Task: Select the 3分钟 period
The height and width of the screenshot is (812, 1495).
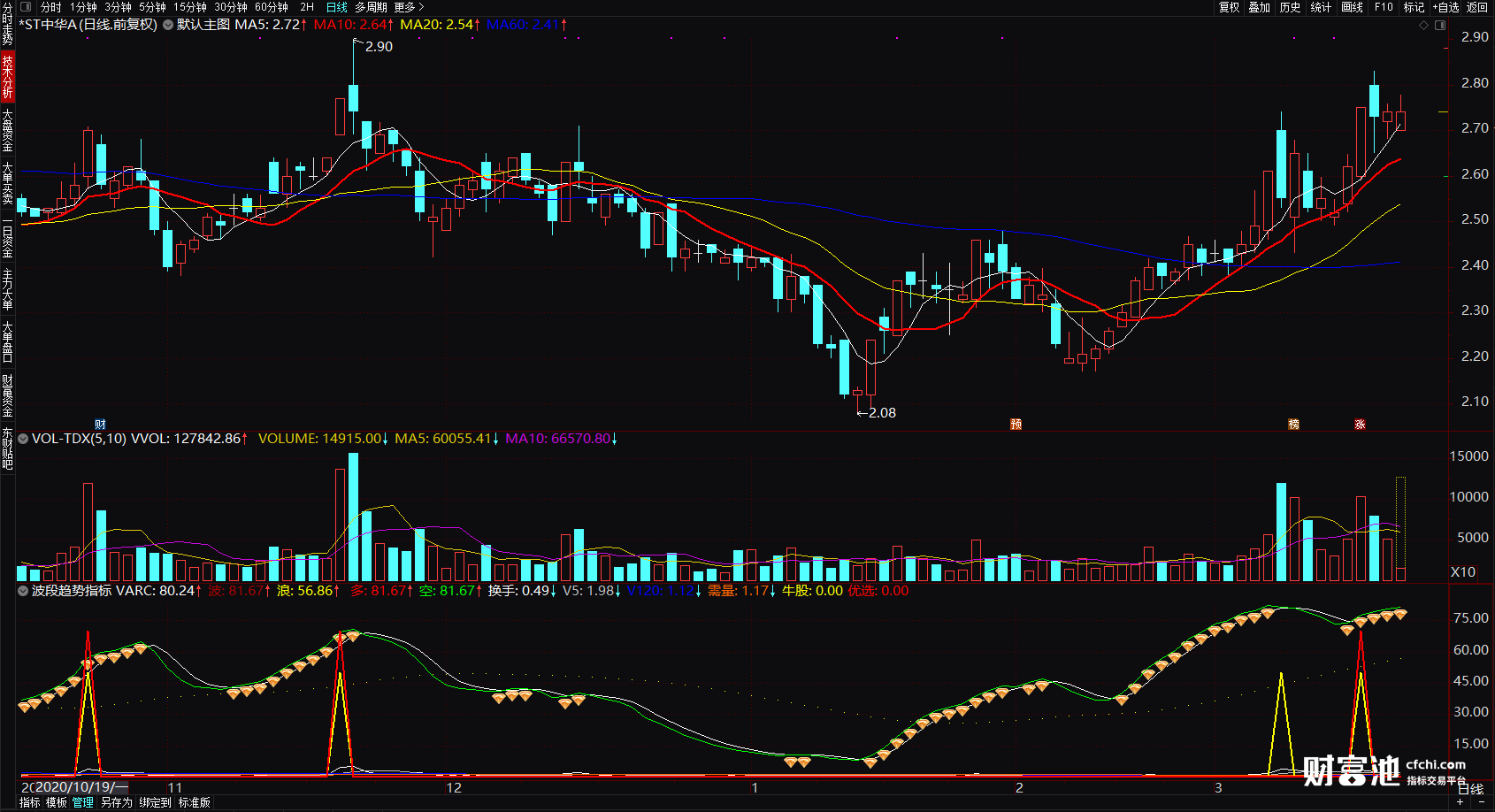Action: 118,7
